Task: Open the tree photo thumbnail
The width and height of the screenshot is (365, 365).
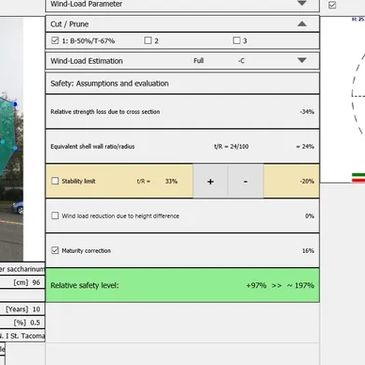Action: tap(11, 140)
